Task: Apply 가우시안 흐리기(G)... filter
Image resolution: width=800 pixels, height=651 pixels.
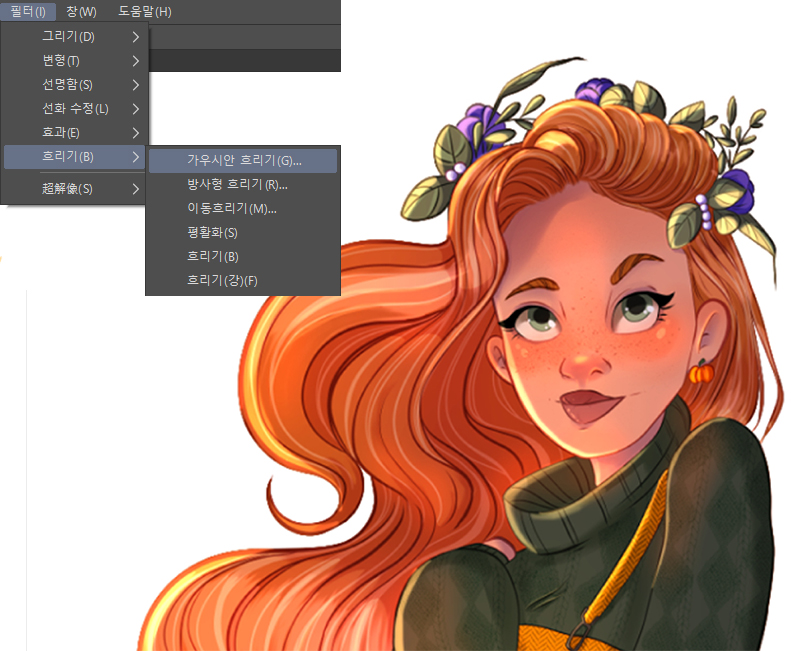Action: tap(243, 160)
